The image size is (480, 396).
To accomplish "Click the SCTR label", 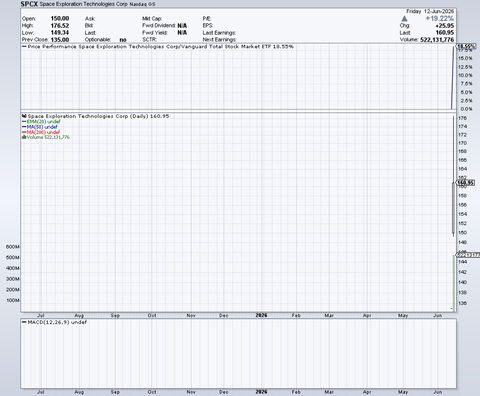I will 149,40.
